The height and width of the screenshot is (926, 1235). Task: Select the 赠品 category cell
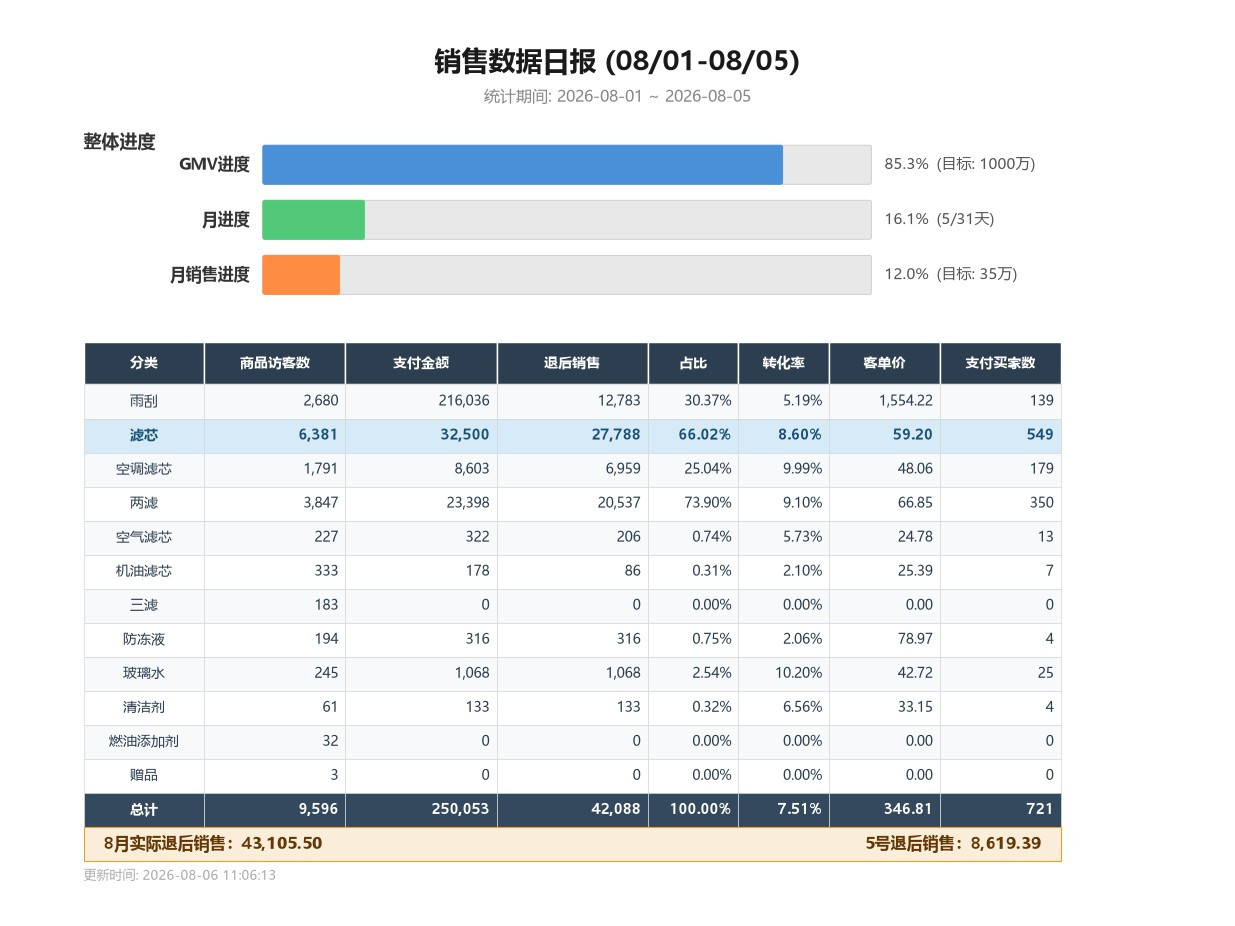(144, 775)
